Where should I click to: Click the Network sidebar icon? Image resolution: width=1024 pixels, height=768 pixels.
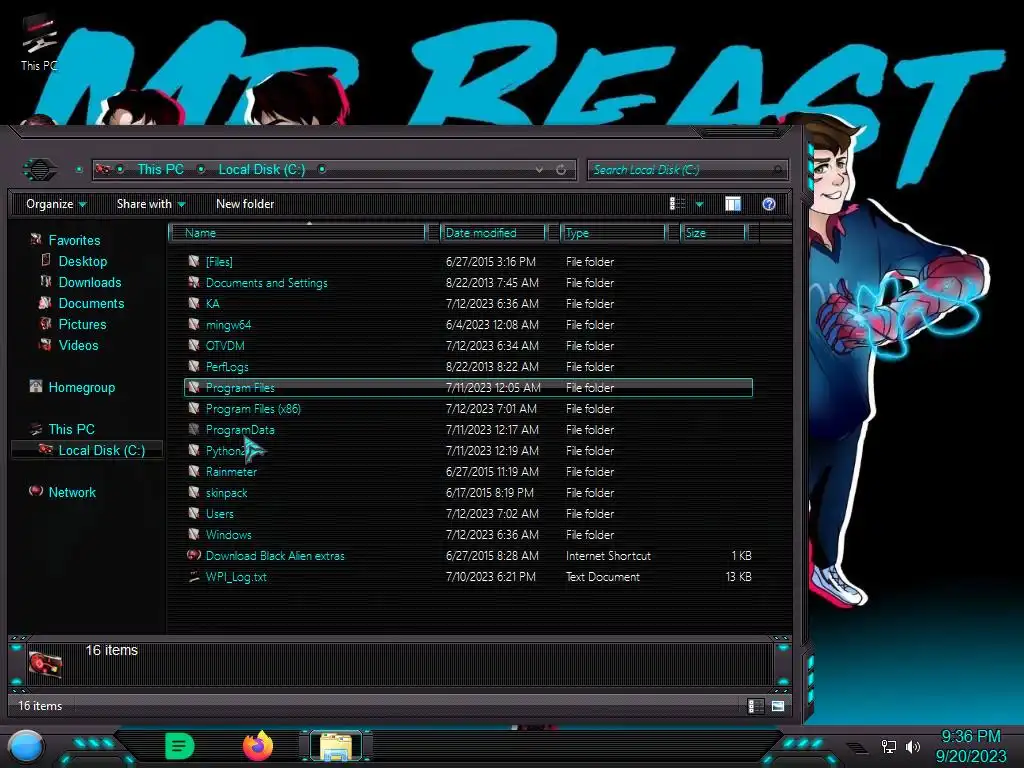tap(35, 491)
